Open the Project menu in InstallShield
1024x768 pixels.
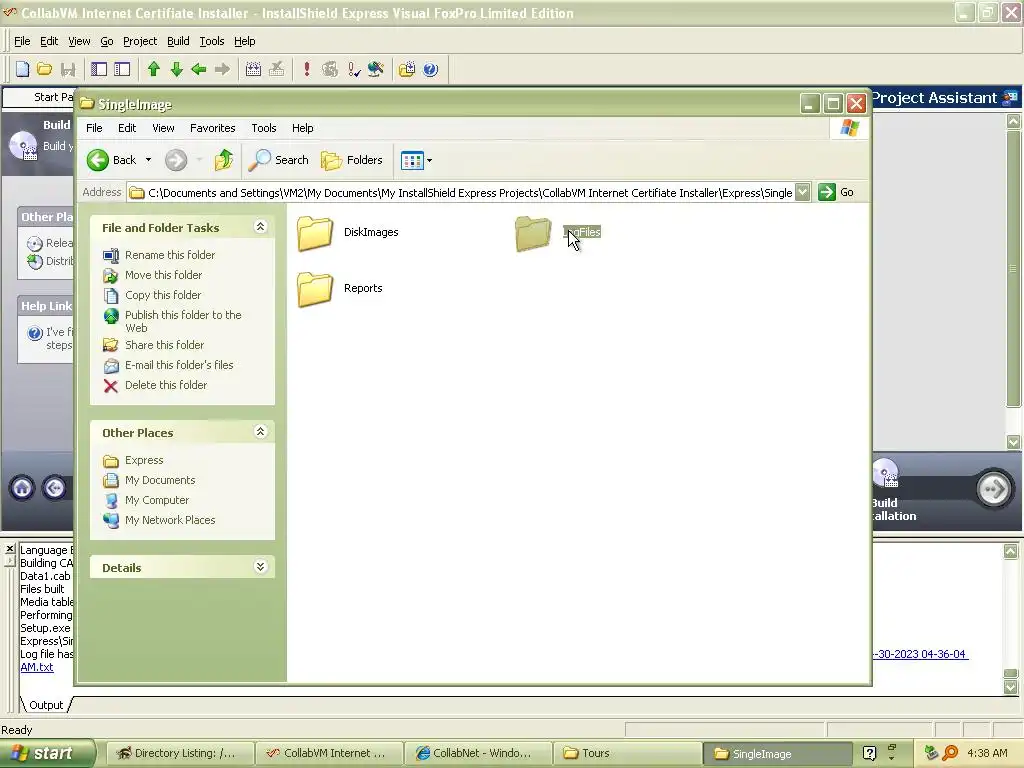click(x=140, y=41)
